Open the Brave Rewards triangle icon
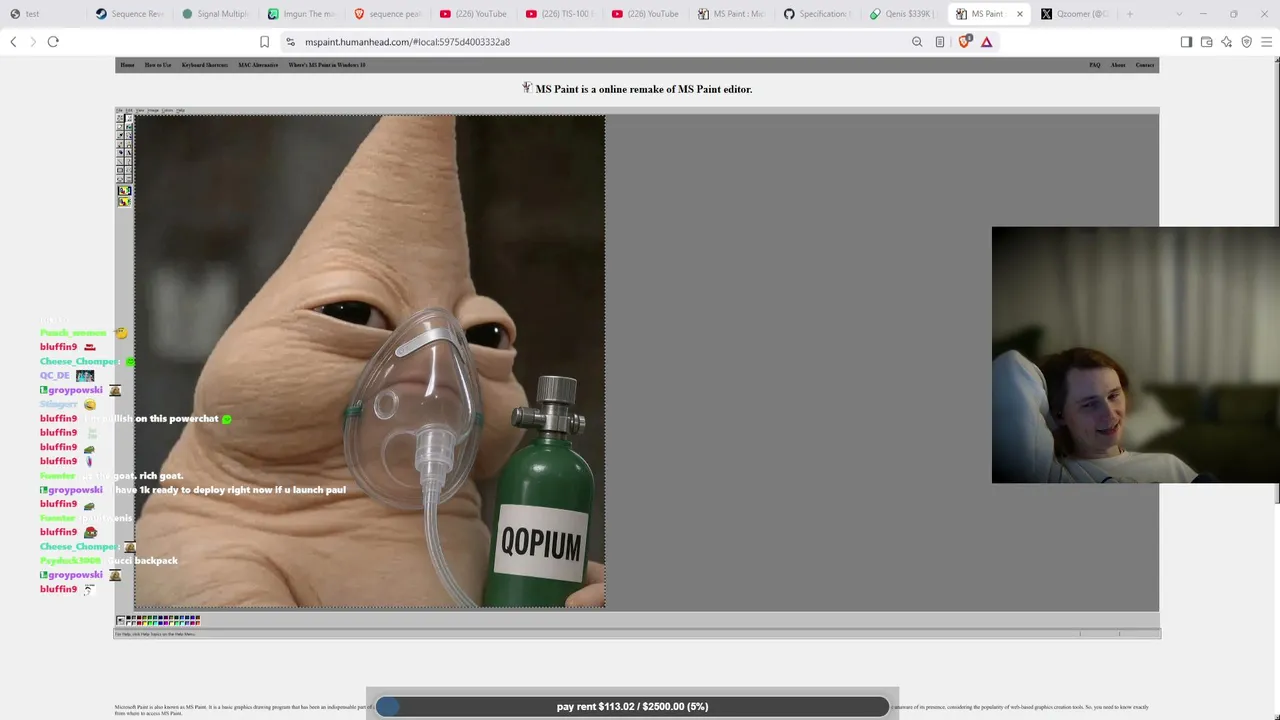The height and width of the screenshot is (720, 1280). (x=986, y=42)
